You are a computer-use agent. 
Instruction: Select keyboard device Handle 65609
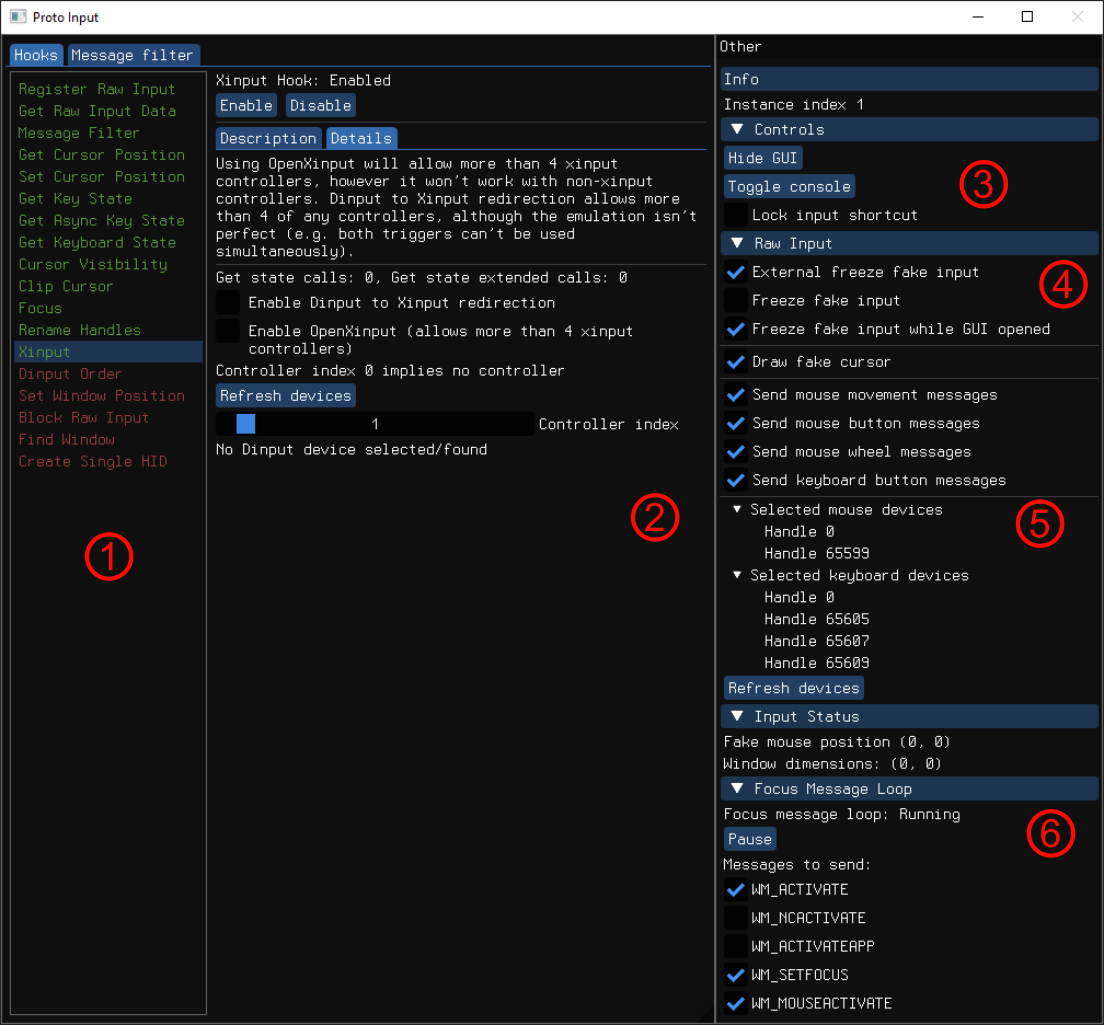coord(817,662)
